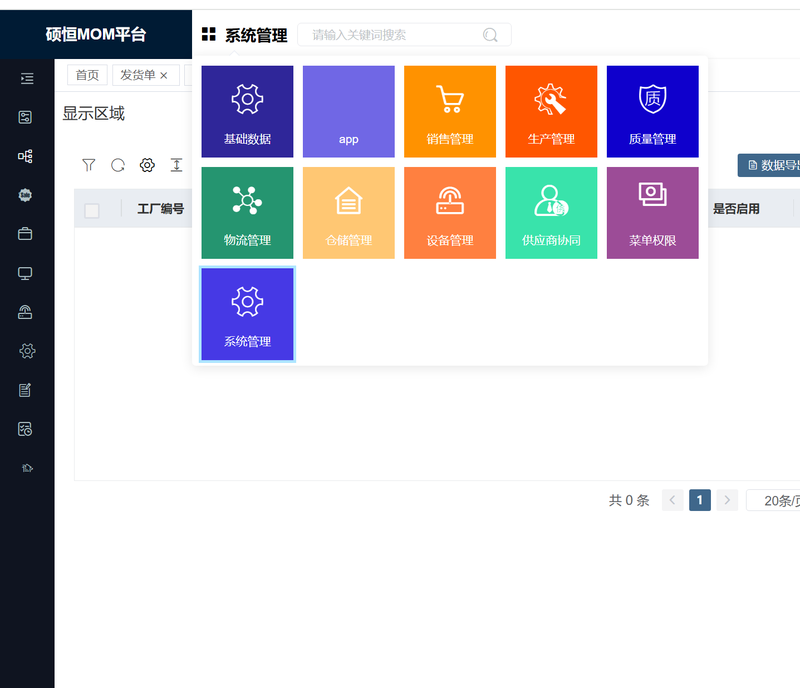
Task: Go to previous page arrow
Action: tap(672, 500)
